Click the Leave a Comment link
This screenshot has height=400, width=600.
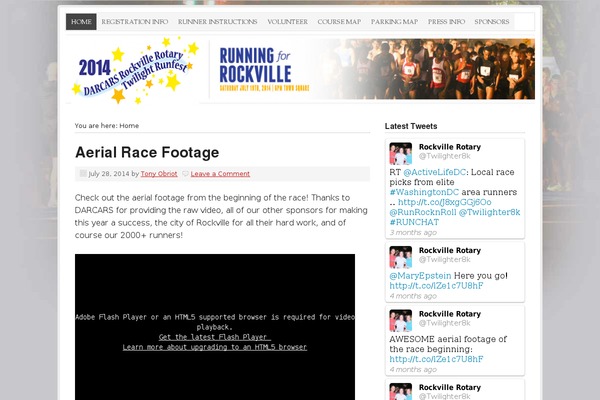[220, 174]
